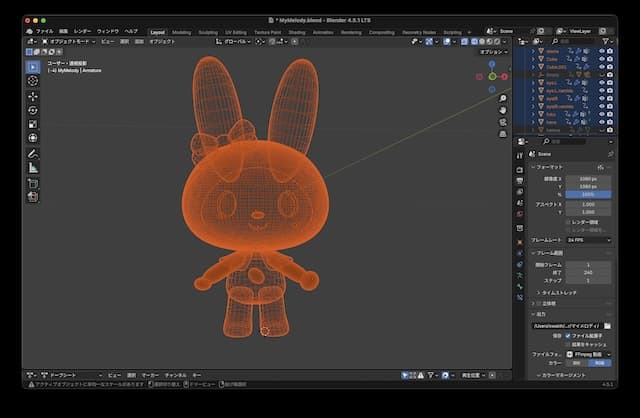Open the ファイル menu
The image size is (640, 418).
tap(44, 31)
